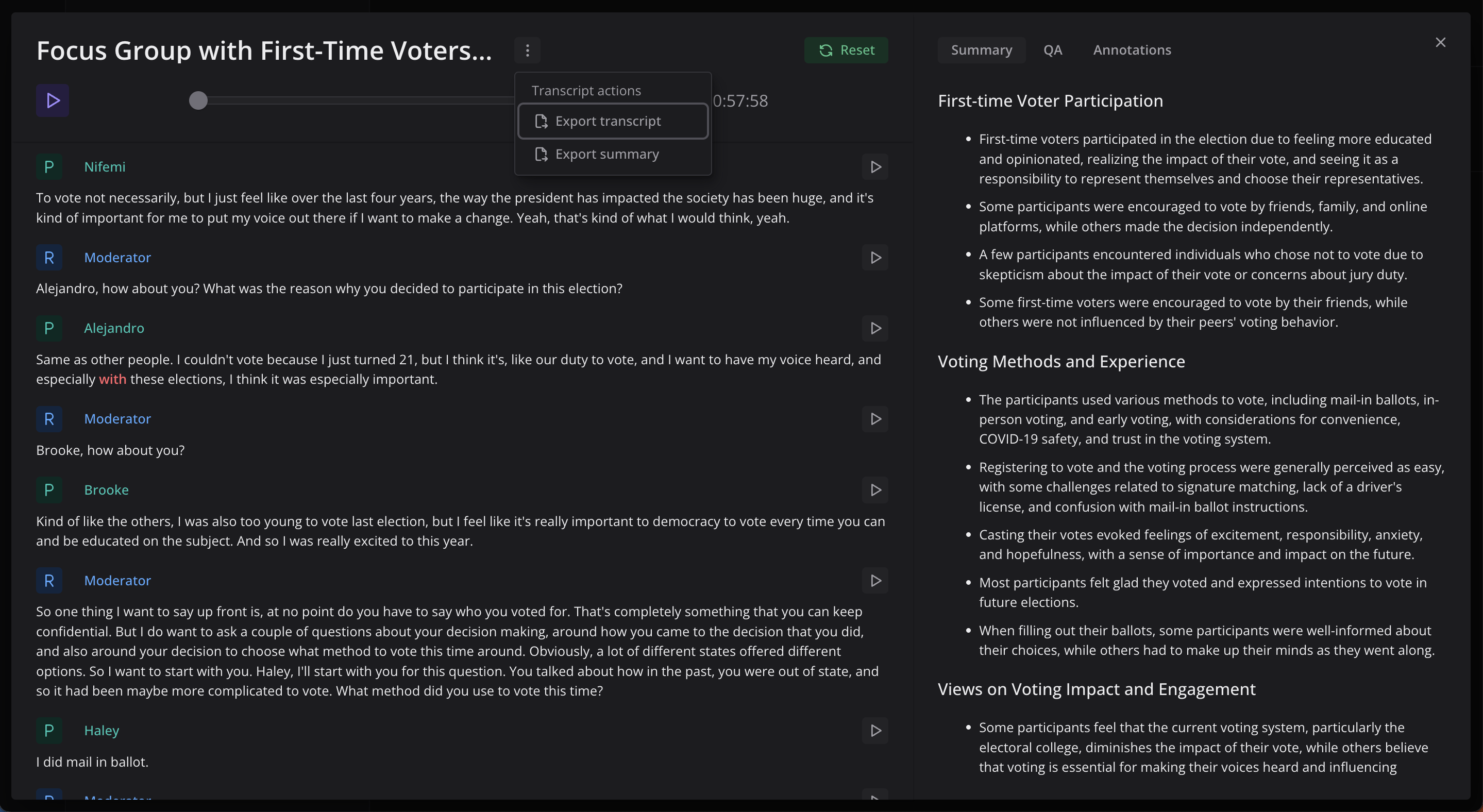
Task: Click the audio playback slider handle
Action: pos(198,100)
